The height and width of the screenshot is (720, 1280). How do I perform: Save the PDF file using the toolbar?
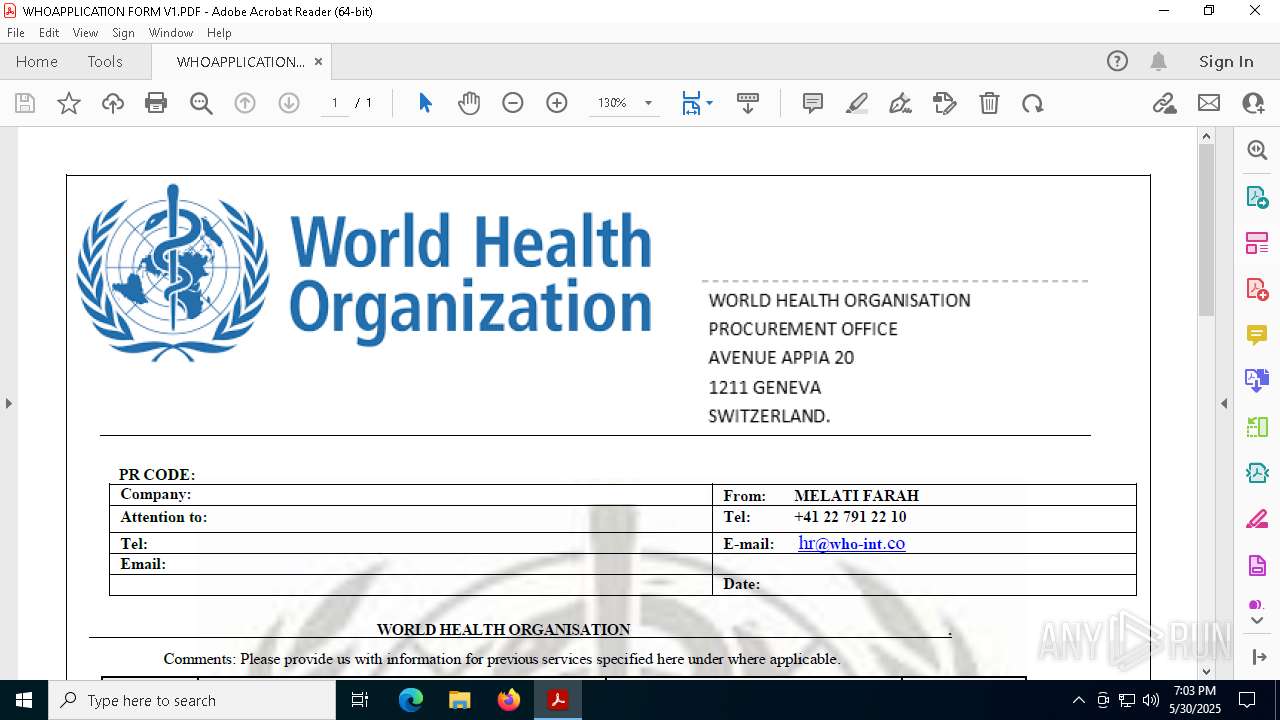(x=25, y=103)
